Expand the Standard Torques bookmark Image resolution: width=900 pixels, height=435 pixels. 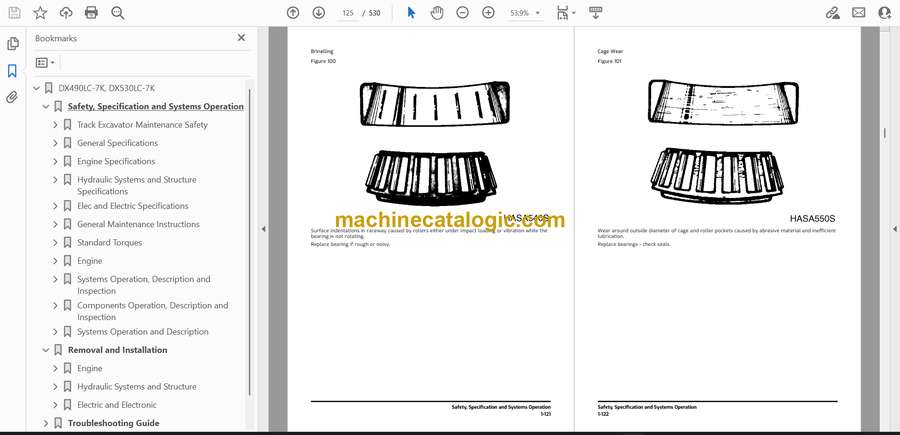pyautogui.click(x=55, y=243)
